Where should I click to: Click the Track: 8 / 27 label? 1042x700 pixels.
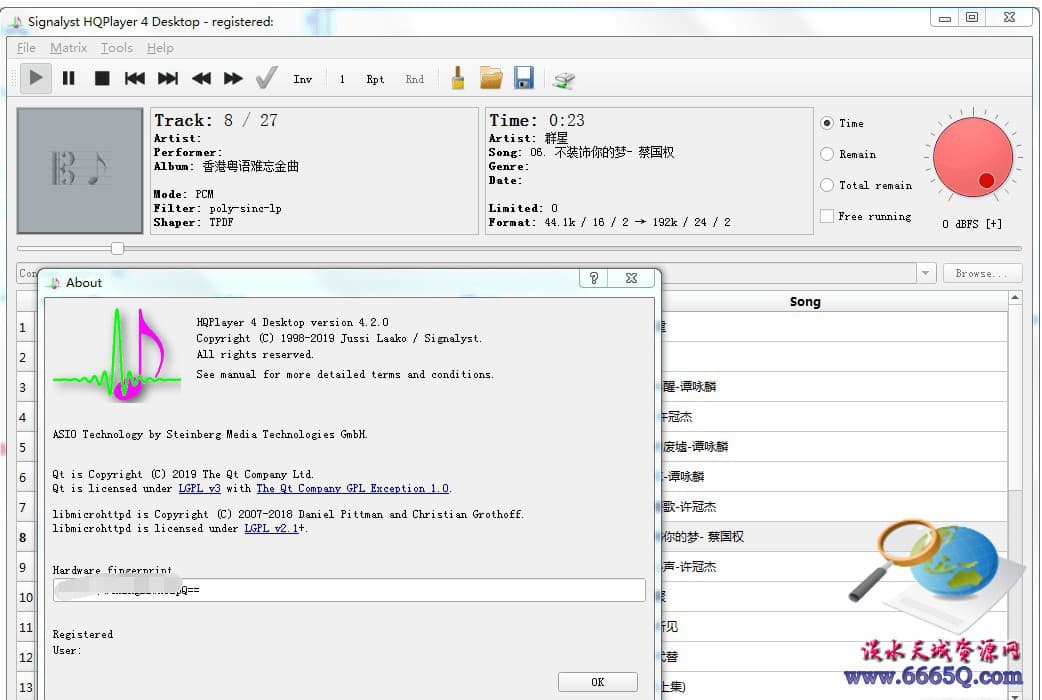pos(216,120)
